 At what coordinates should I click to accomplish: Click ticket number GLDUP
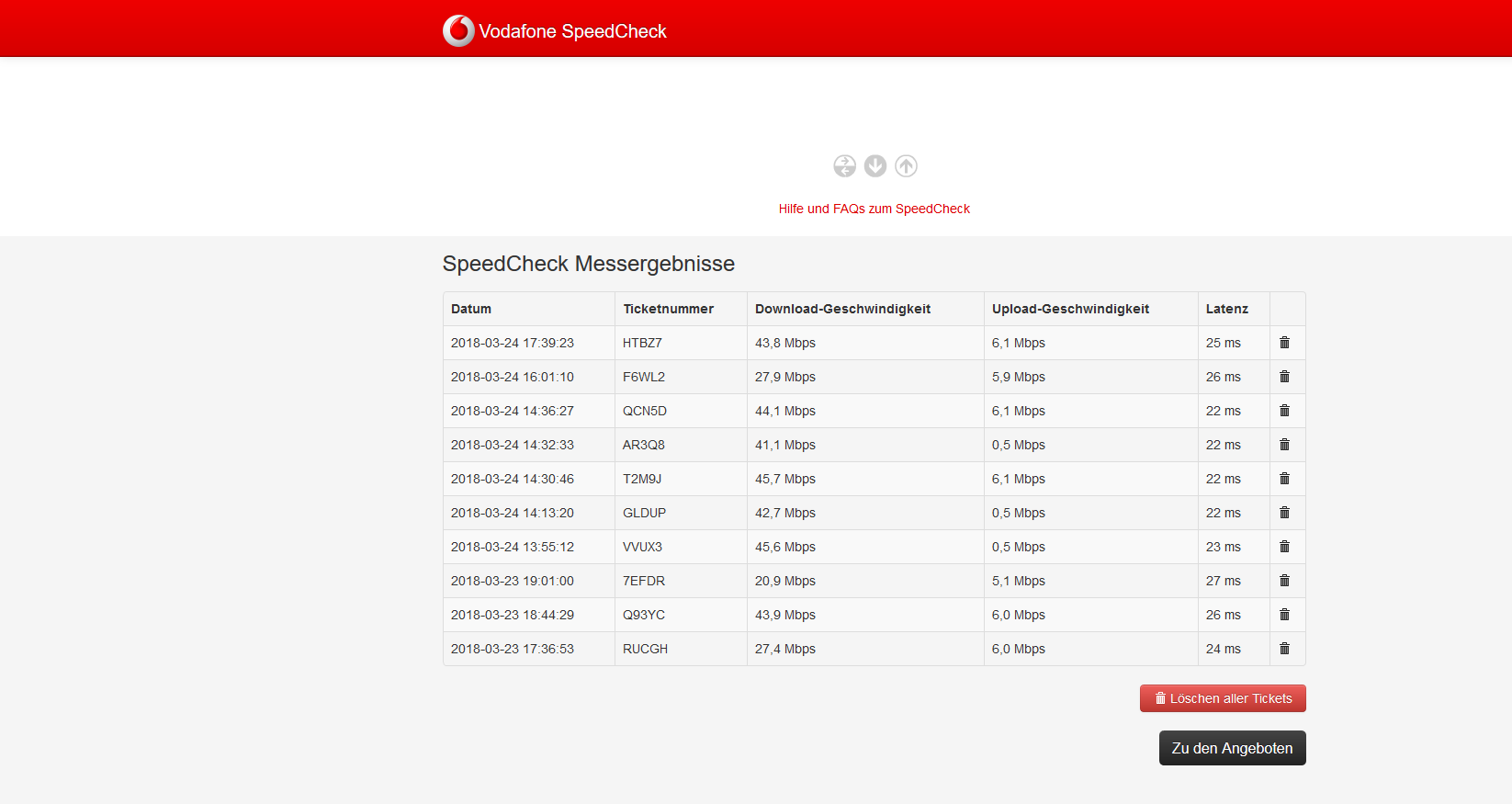(645, 513)
